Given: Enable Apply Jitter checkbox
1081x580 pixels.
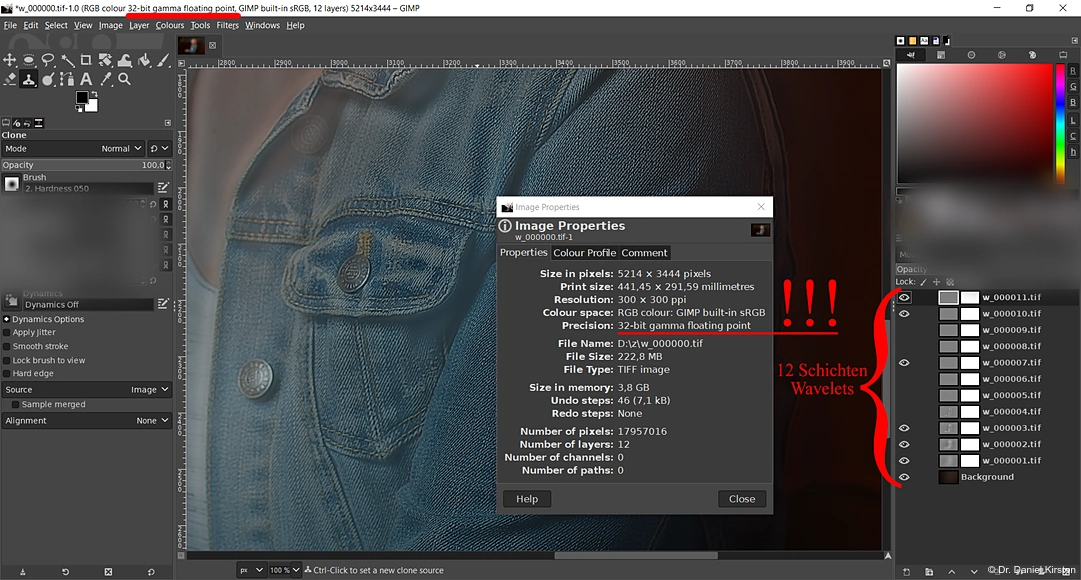Looking at the screenshot, I should pos(7,332).
